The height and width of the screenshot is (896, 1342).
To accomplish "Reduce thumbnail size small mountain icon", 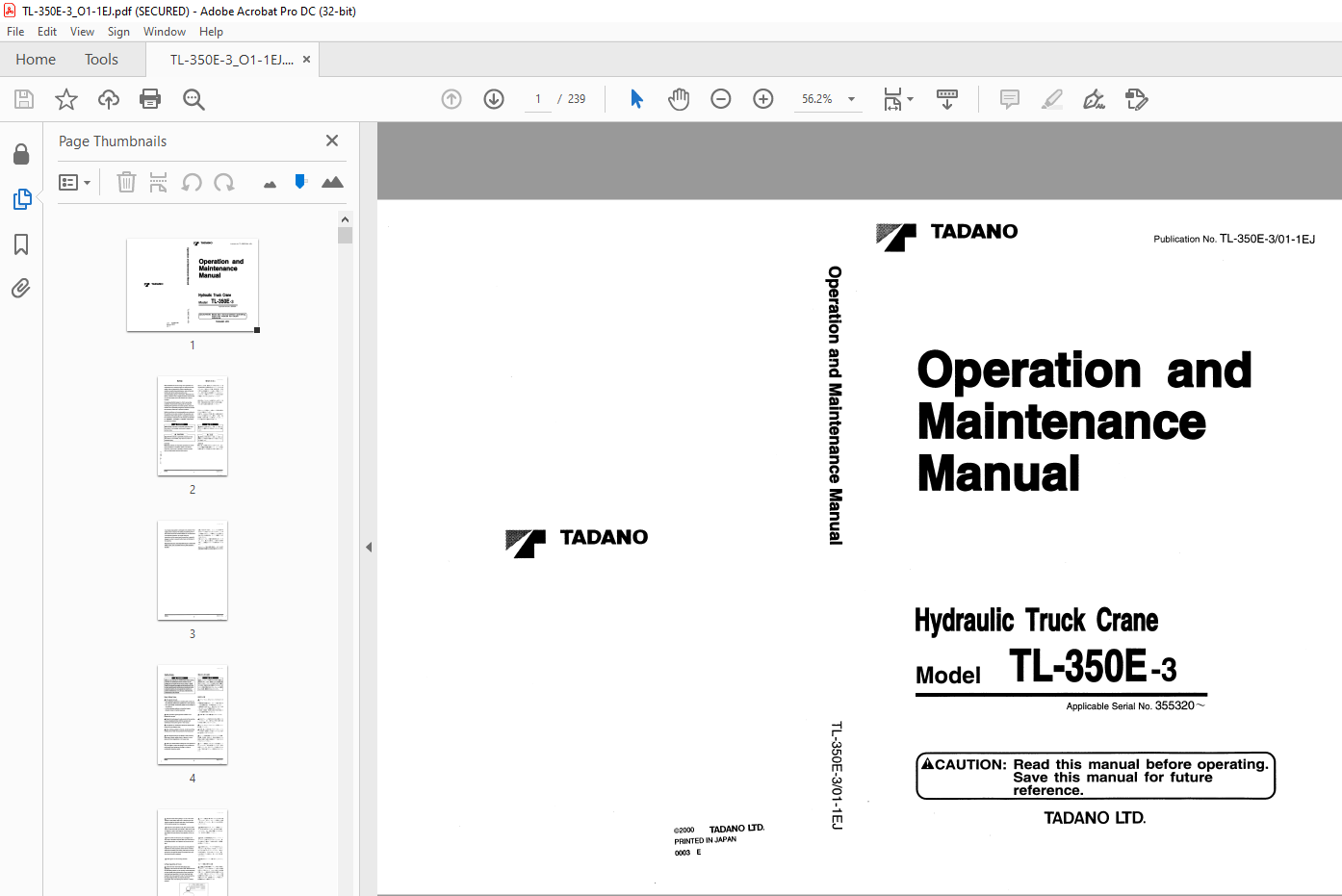I will (270, 184).
